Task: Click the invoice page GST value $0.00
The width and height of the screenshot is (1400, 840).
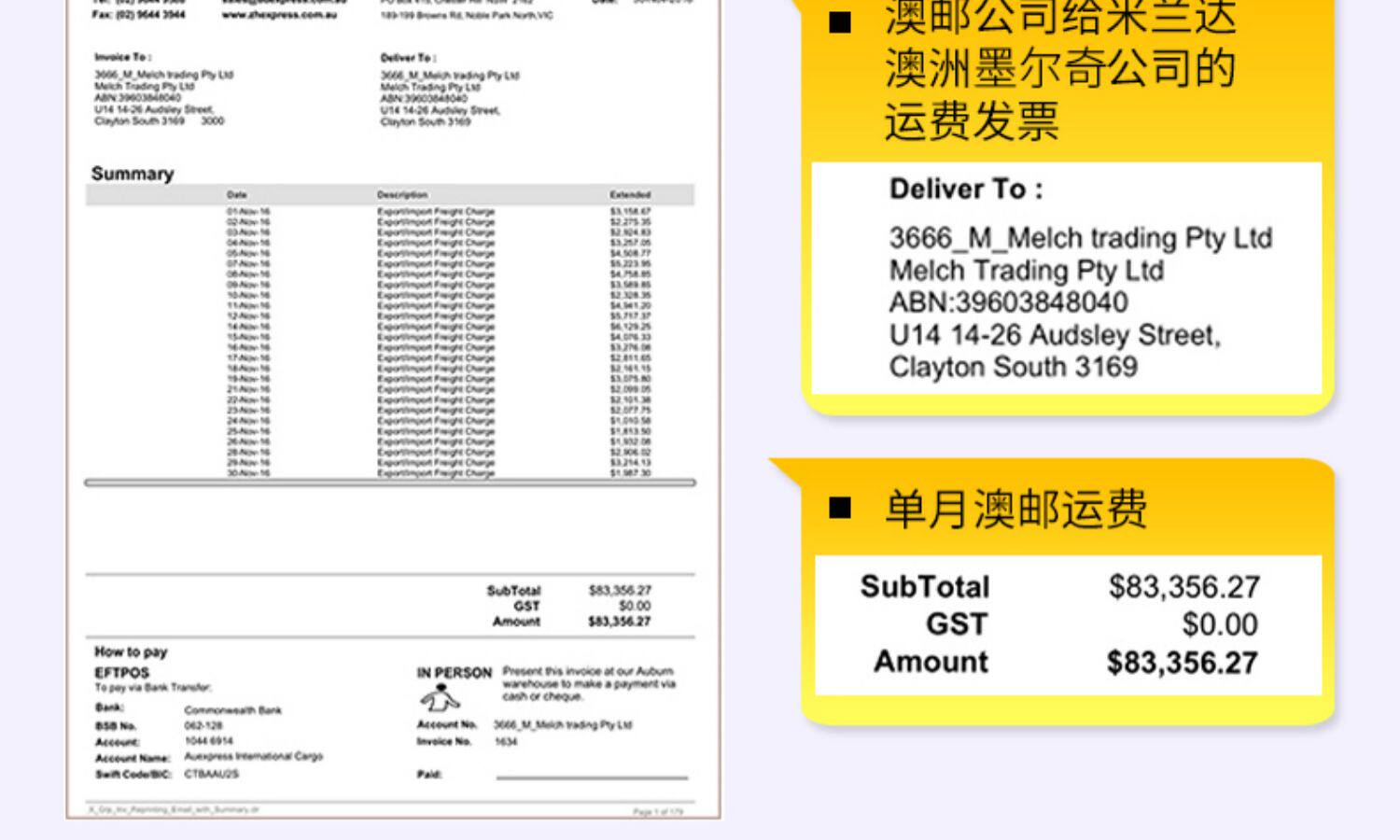Action: coord(635,606)
